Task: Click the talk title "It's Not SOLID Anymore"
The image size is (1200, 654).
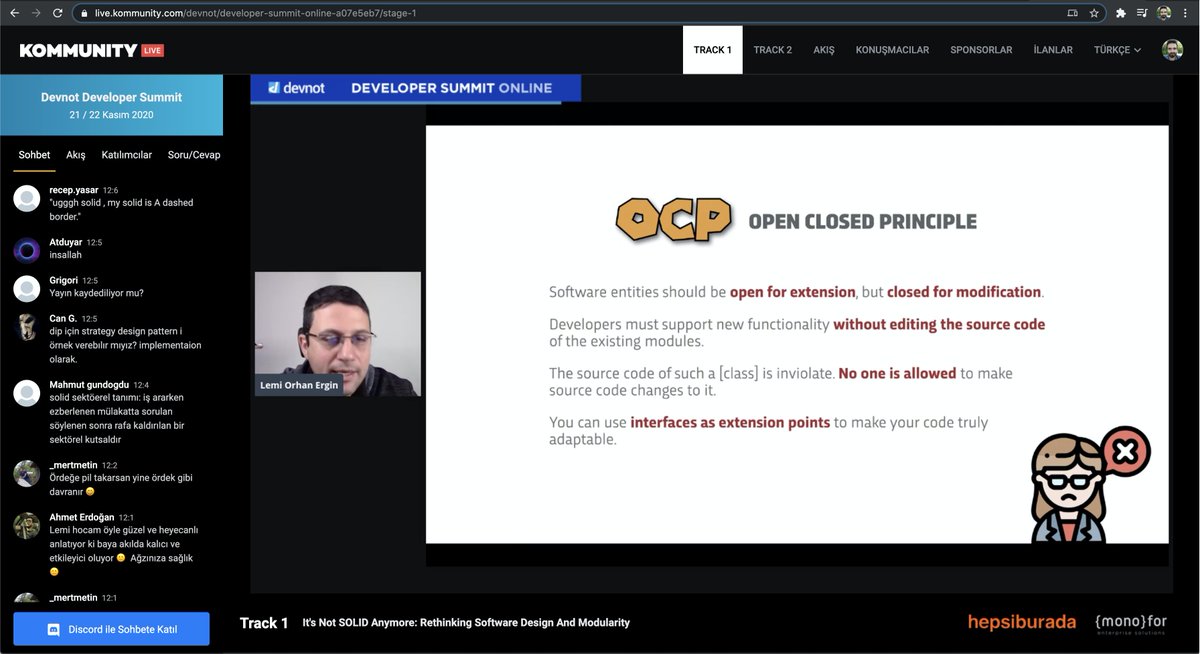Action: pyautogui.click(x=466, y=623)
